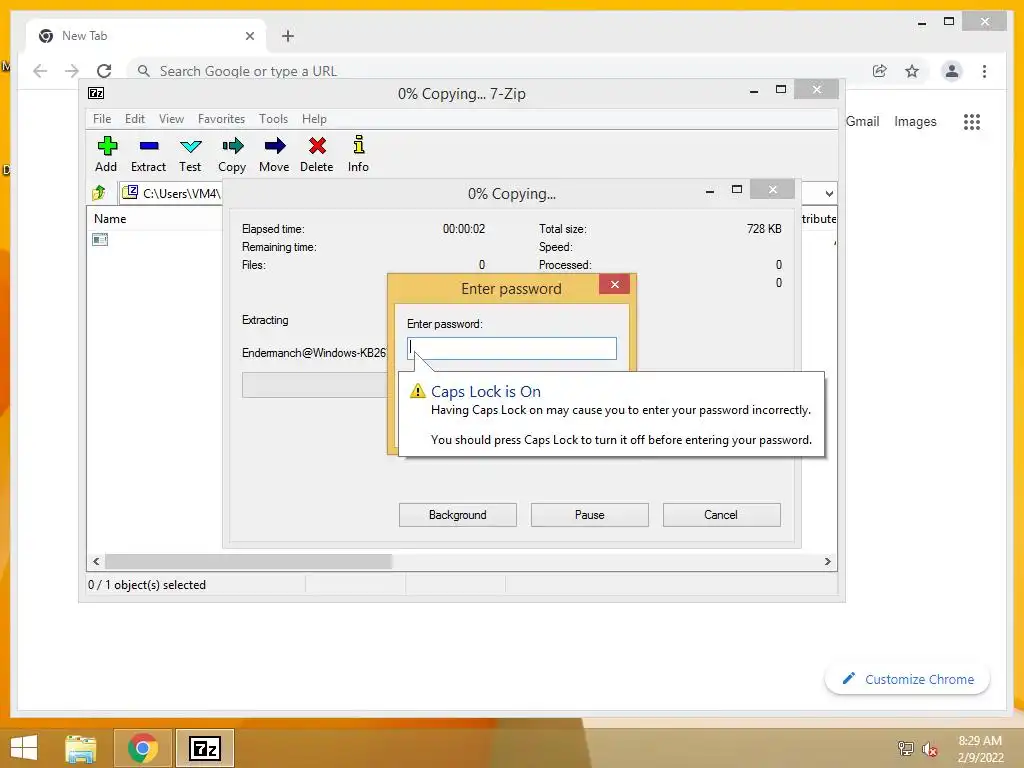Open the File menu in 7-Zip
This screenshot has height=768, width=1024.
pos(102,119)
